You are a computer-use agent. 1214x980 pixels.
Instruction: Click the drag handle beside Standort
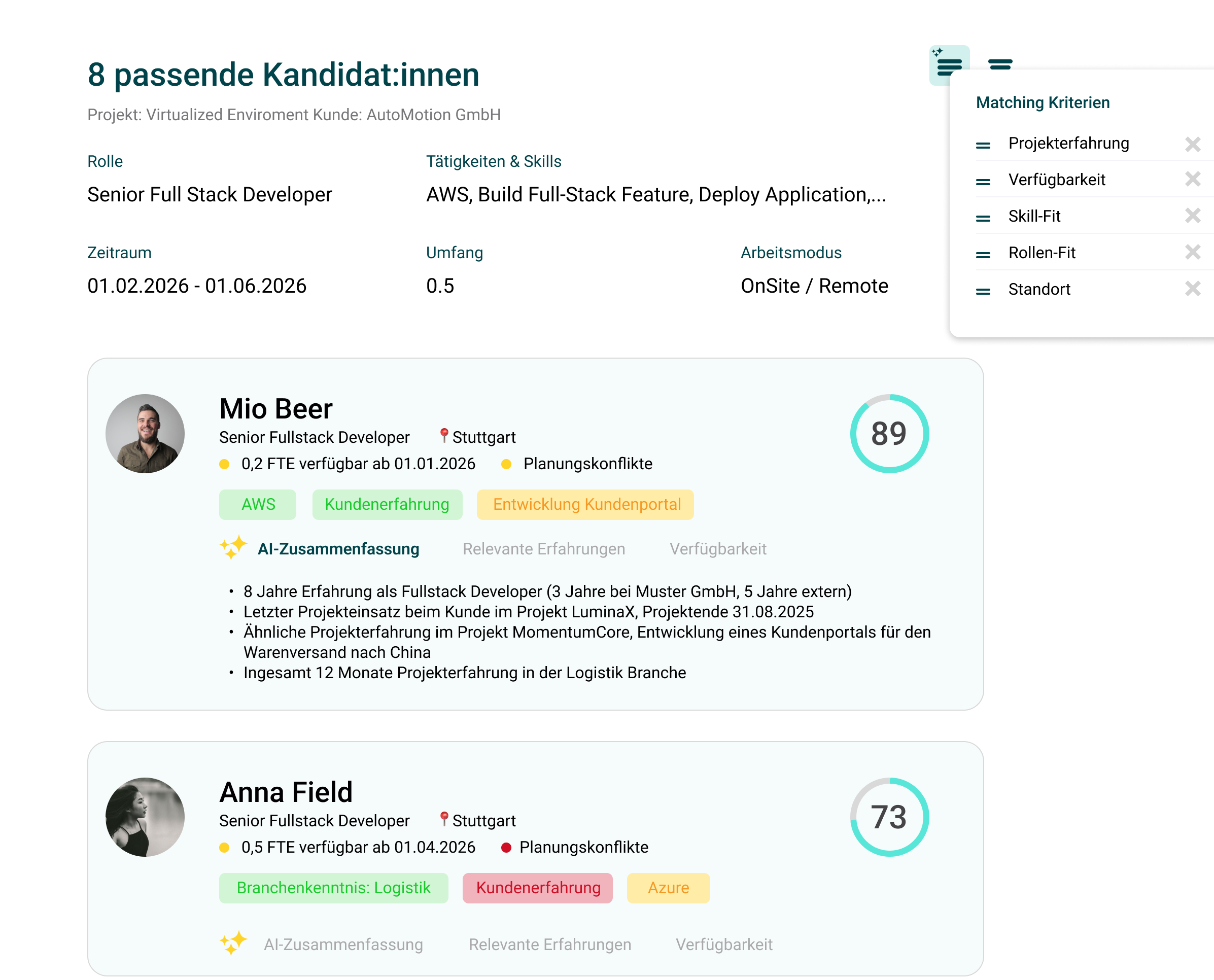[x=983, y=291]
